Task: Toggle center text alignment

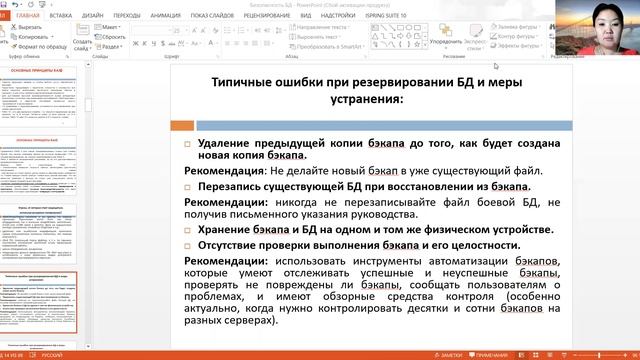Action: tap(236, 43)
